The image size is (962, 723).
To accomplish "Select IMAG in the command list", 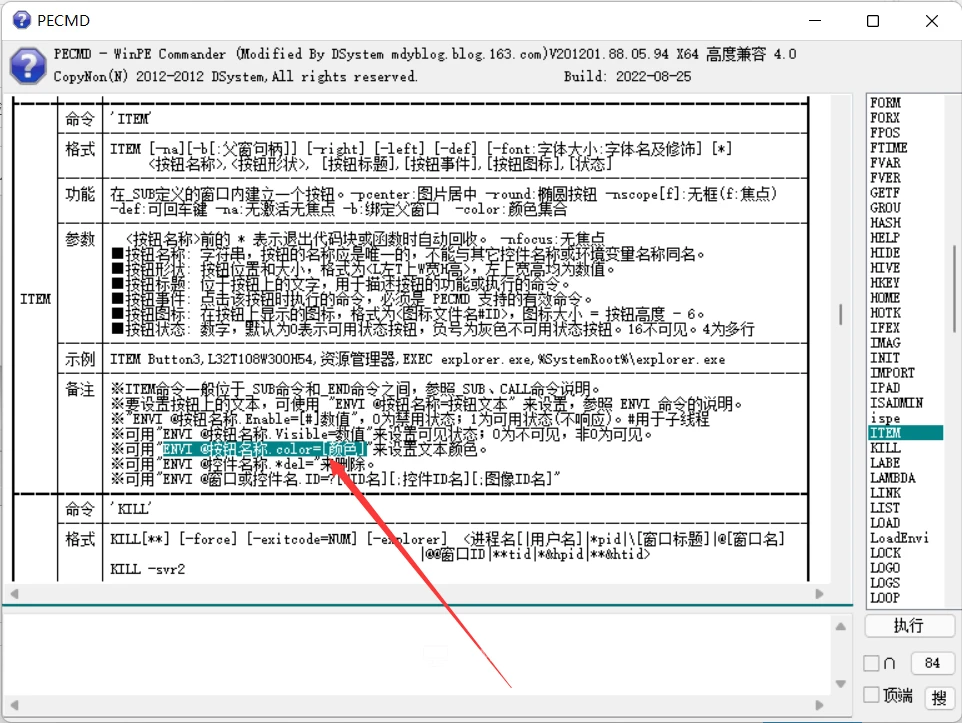I will point(885,343).
